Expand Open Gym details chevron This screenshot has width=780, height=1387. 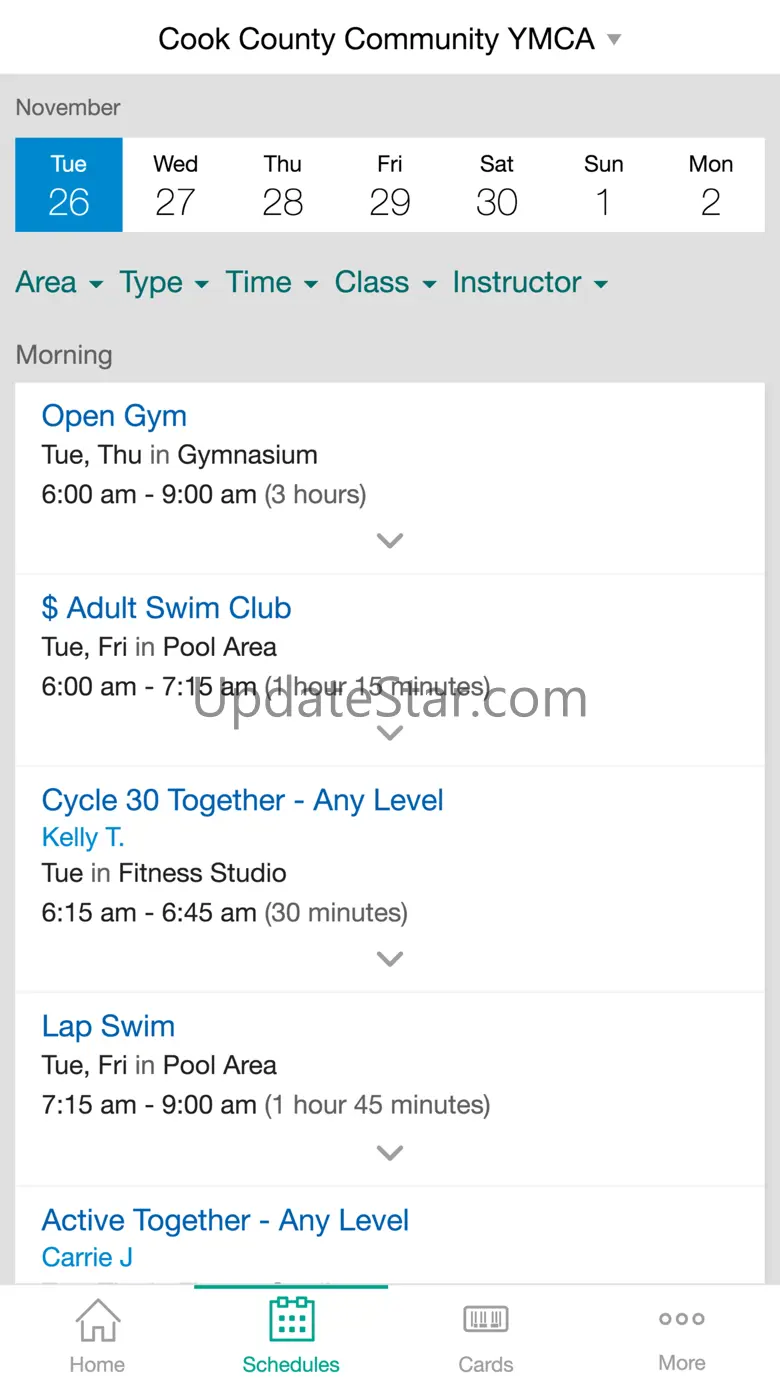pos(389,541)
